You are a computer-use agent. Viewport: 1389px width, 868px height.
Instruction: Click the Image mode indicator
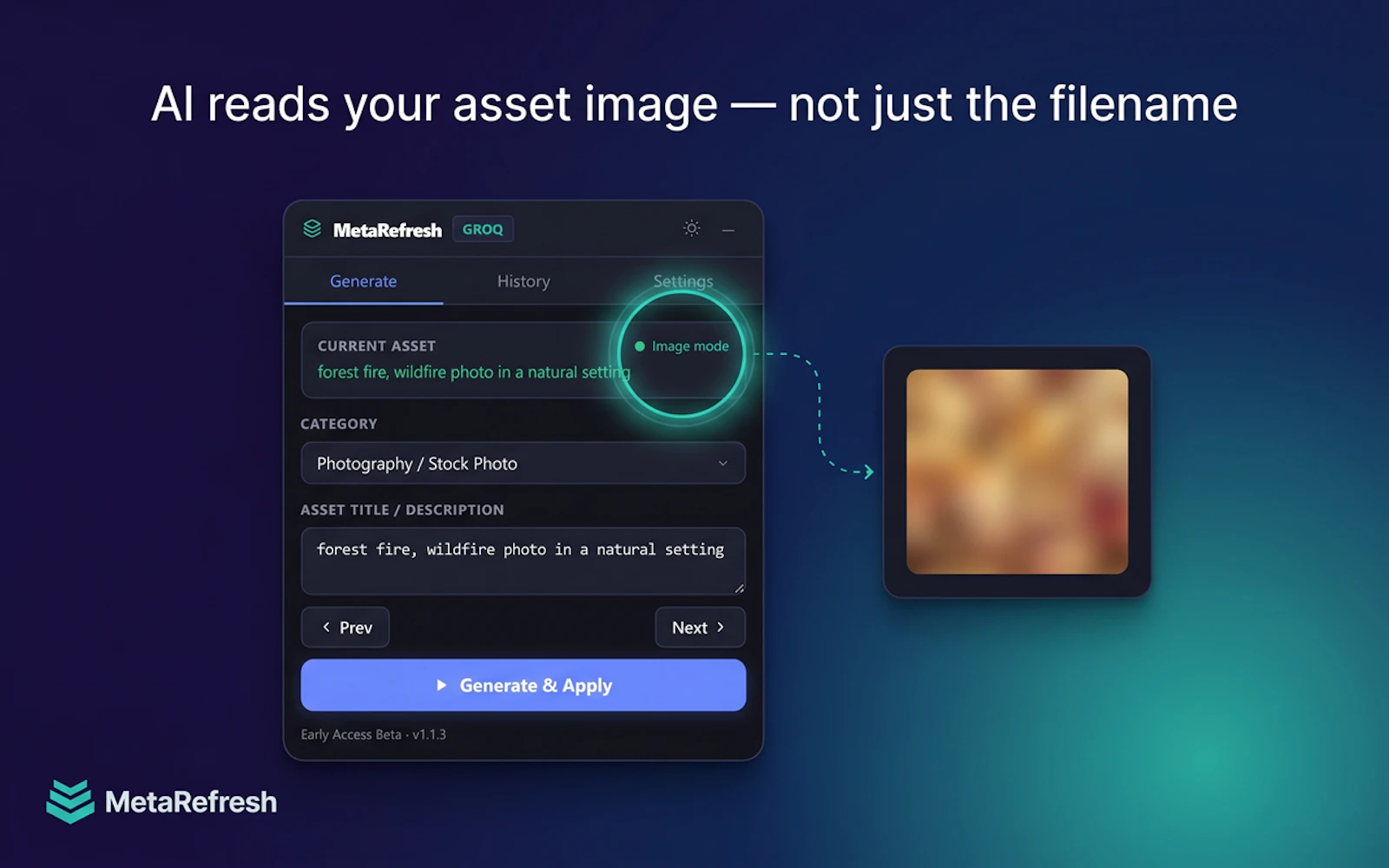click(x=682, y=346)
